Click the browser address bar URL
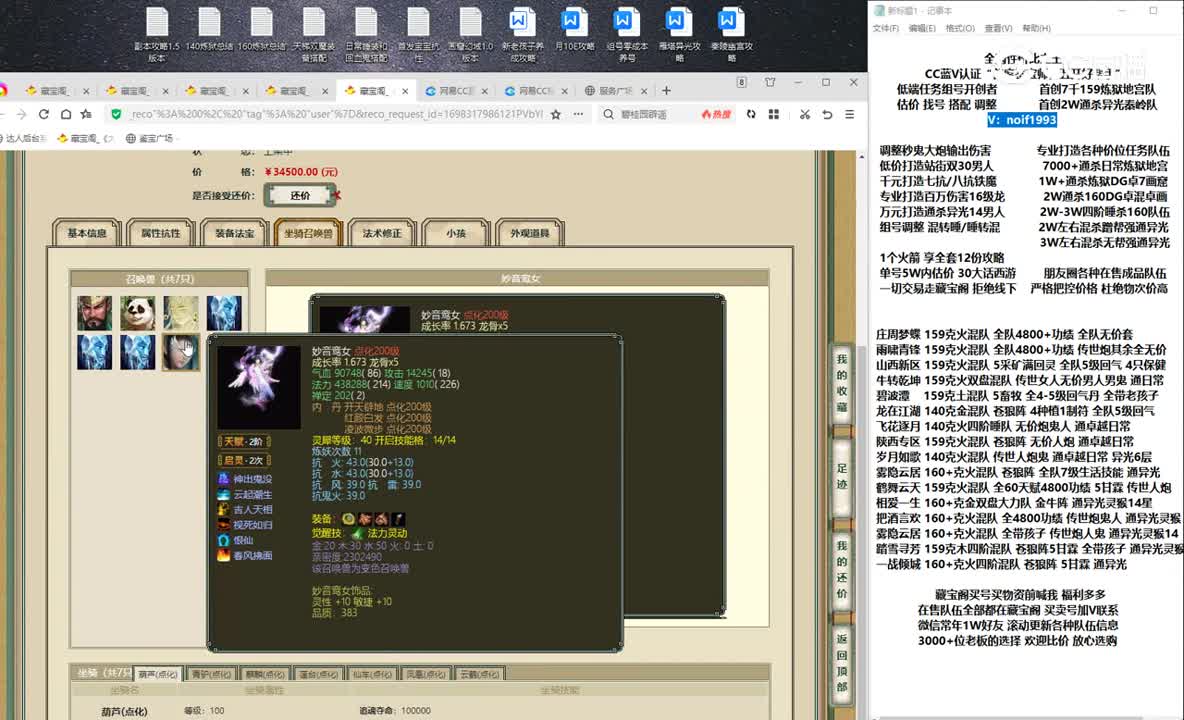Screen dimensions: 1184x720 [x=337, y=114]
